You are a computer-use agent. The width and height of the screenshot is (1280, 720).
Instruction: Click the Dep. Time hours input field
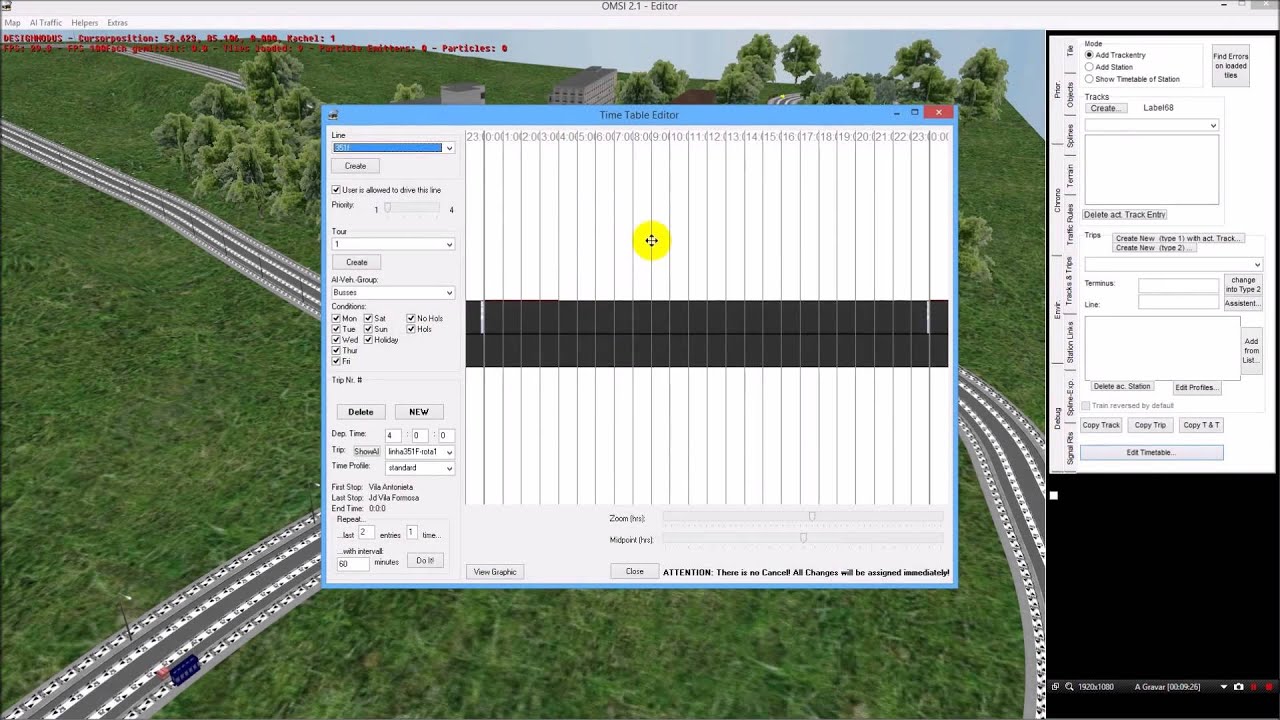[393, 435]
